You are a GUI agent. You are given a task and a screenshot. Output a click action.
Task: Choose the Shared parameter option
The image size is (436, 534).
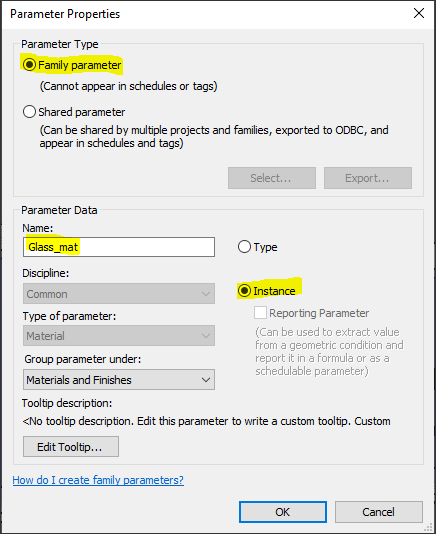point(29,112)
